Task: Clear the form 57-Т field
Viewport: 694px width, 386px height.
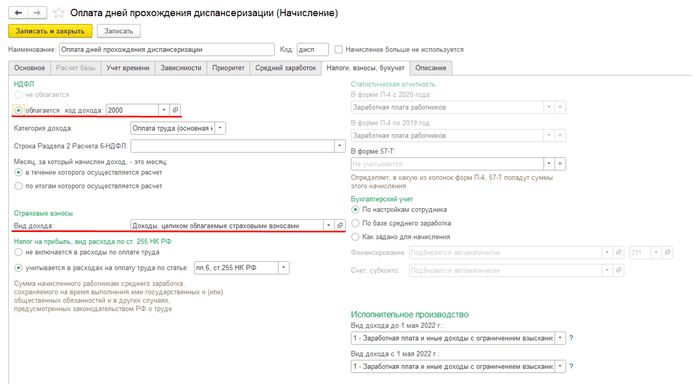Action: tap(560, 164)
